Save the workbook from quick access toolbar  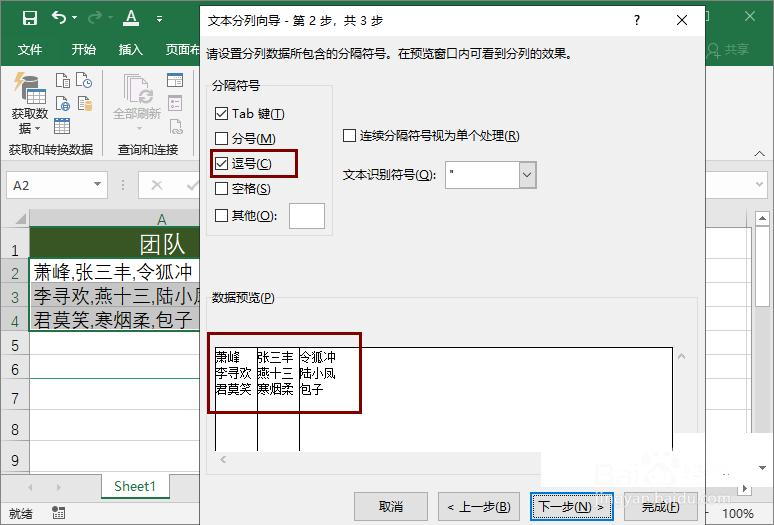tap(30, 18)
